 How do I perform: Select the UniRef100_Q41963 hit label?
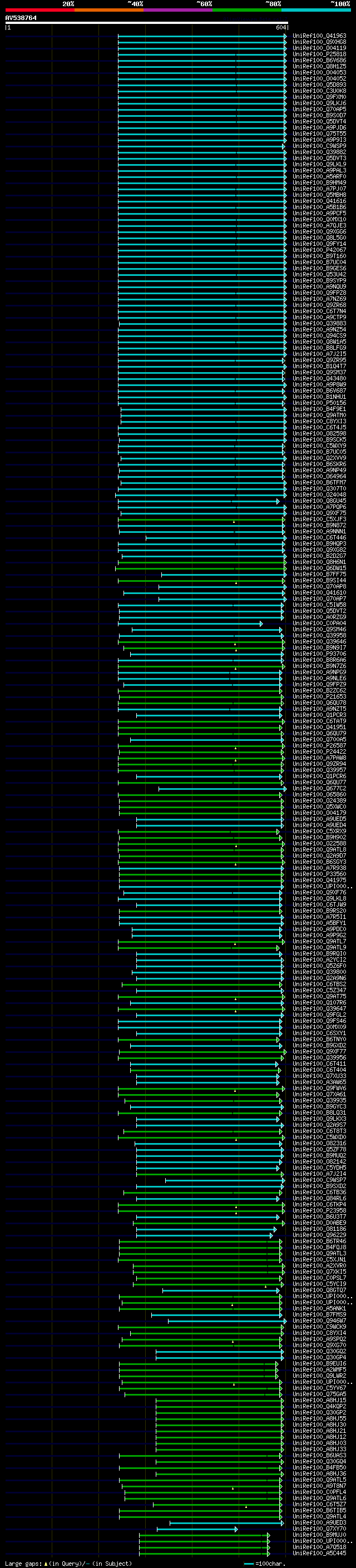pyautogui.click(x=319, y=36)
